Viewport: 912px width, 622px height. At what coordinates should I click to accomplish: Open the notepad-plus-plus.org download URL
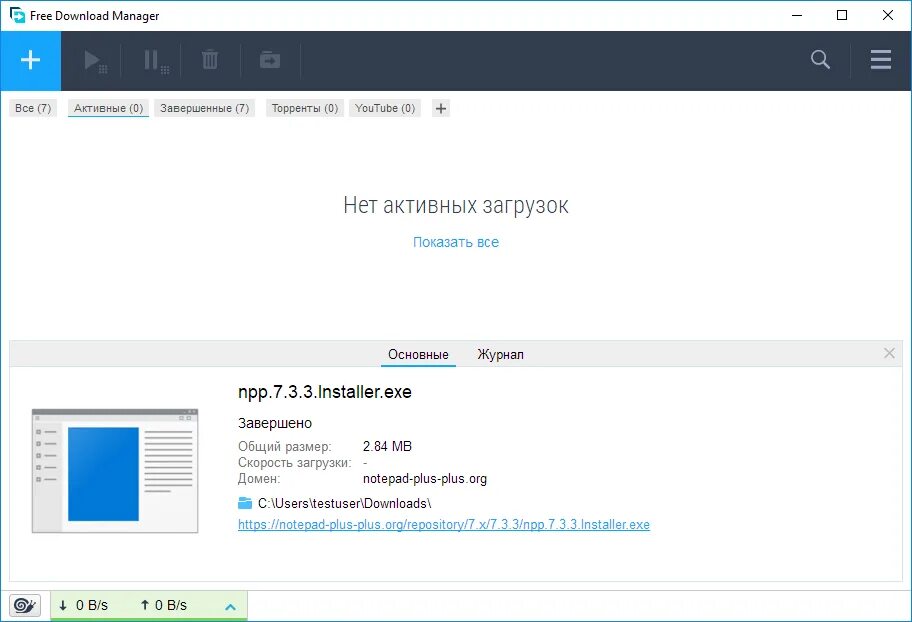point(444,524)
